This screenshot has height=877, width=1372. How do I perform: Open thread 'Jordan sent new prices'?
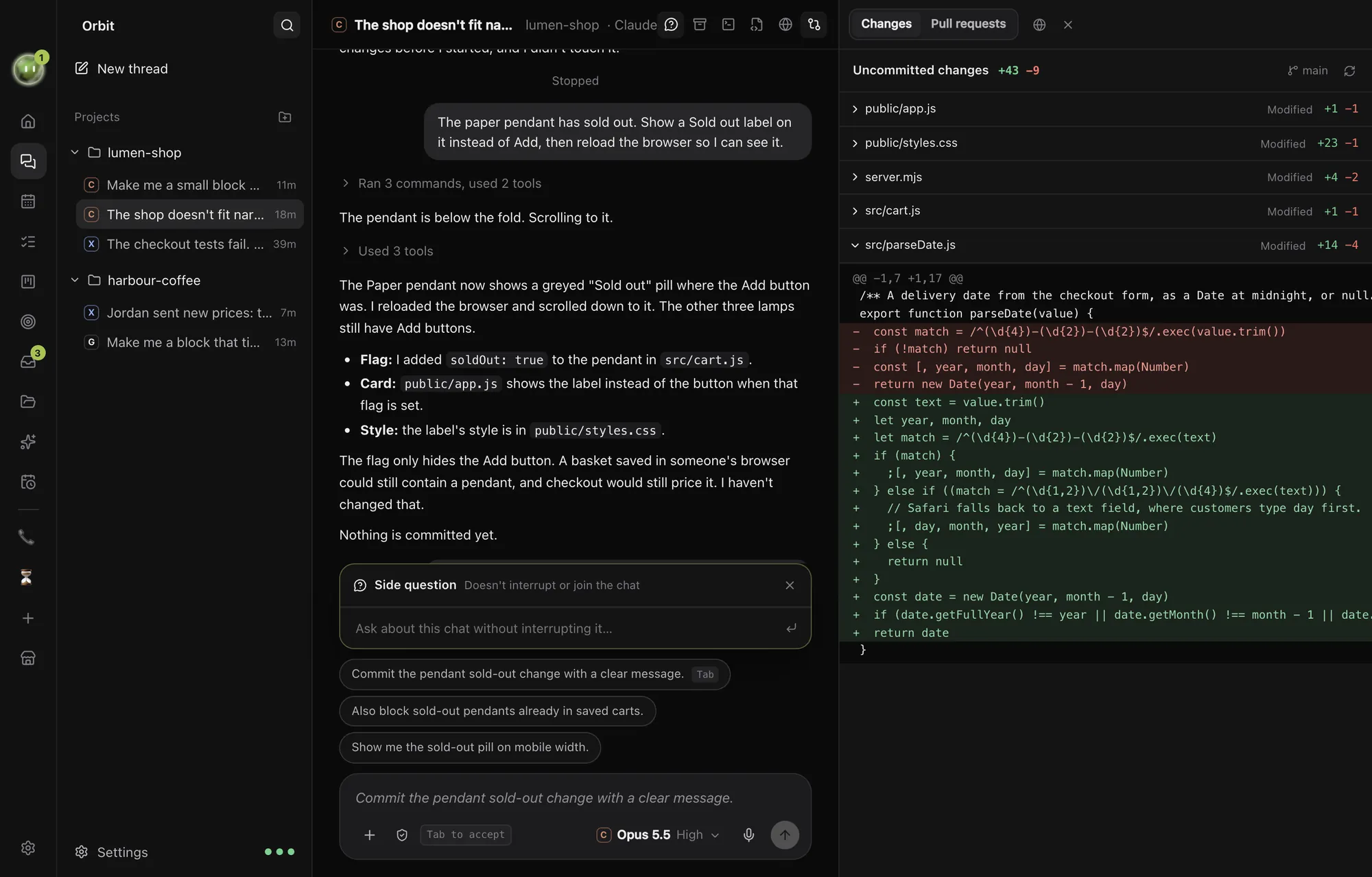point(190,312)
